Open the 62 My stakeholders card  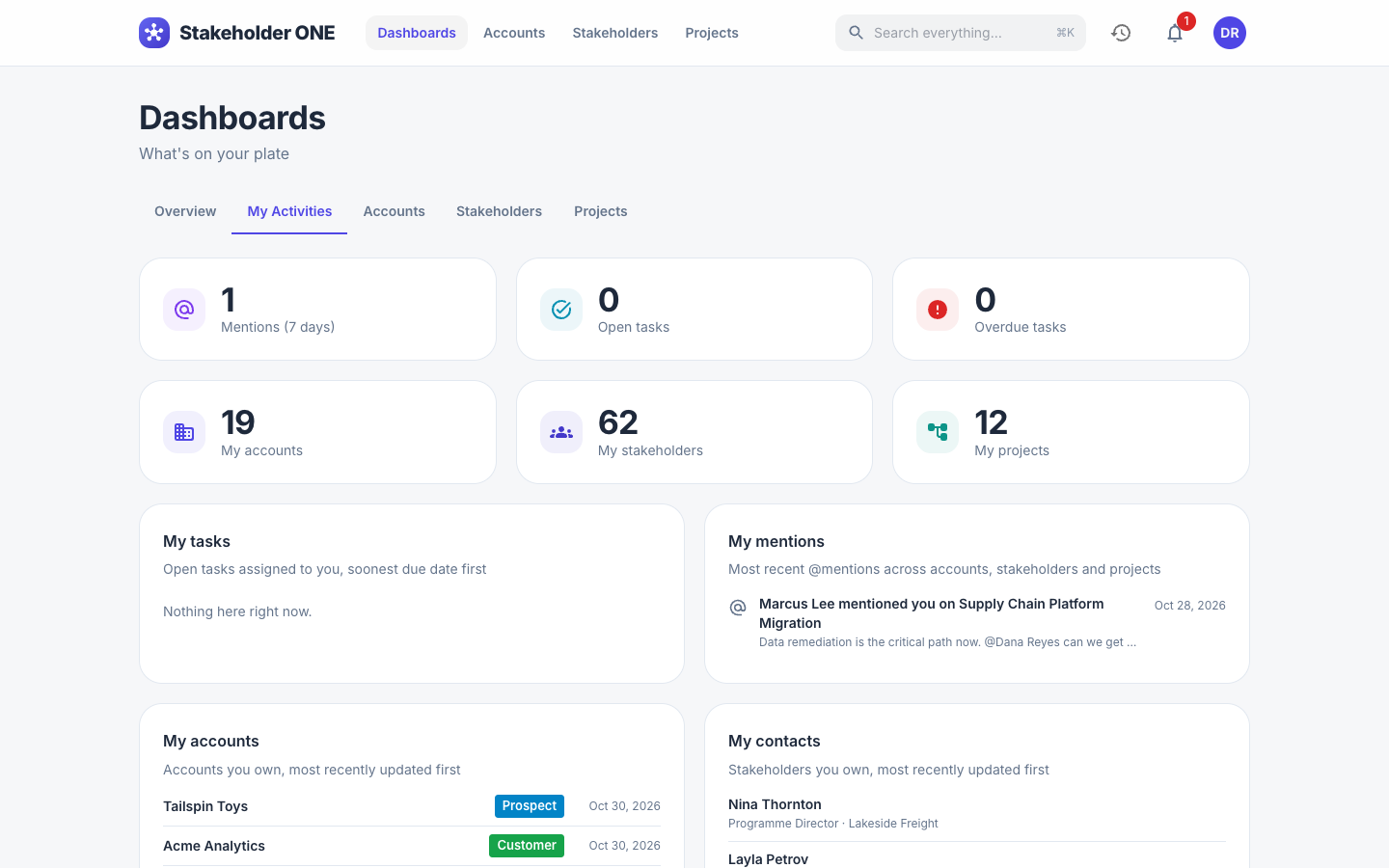click(694, 432)
